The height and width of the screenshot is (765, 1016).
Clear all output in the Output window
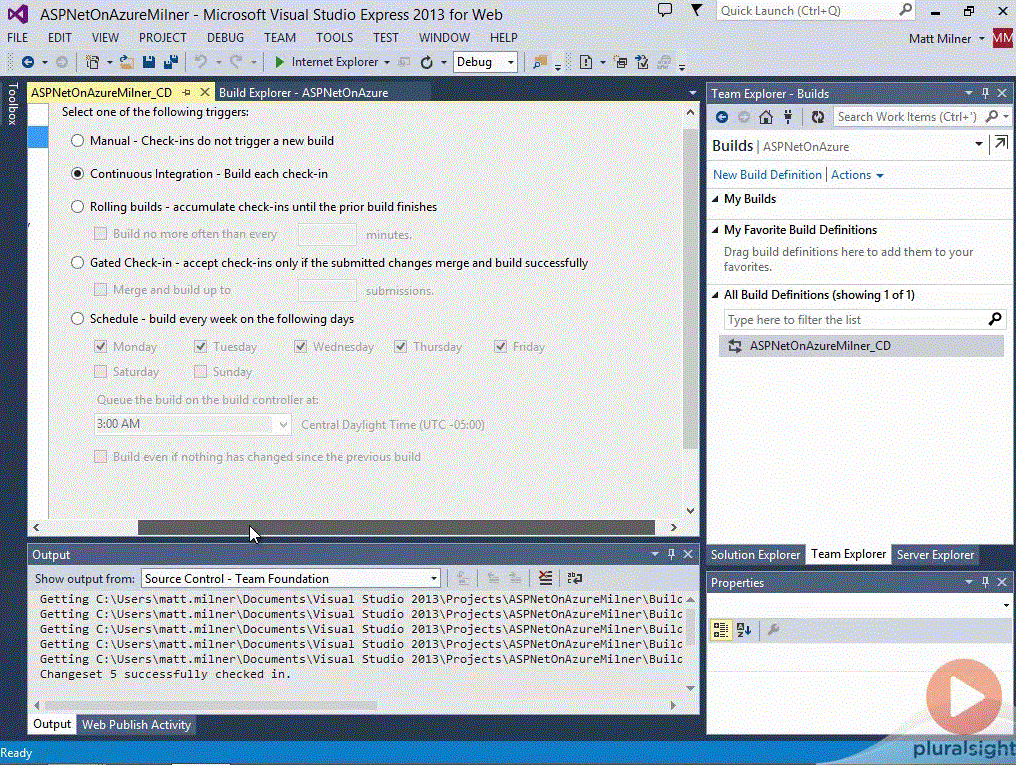click(545, 578)
